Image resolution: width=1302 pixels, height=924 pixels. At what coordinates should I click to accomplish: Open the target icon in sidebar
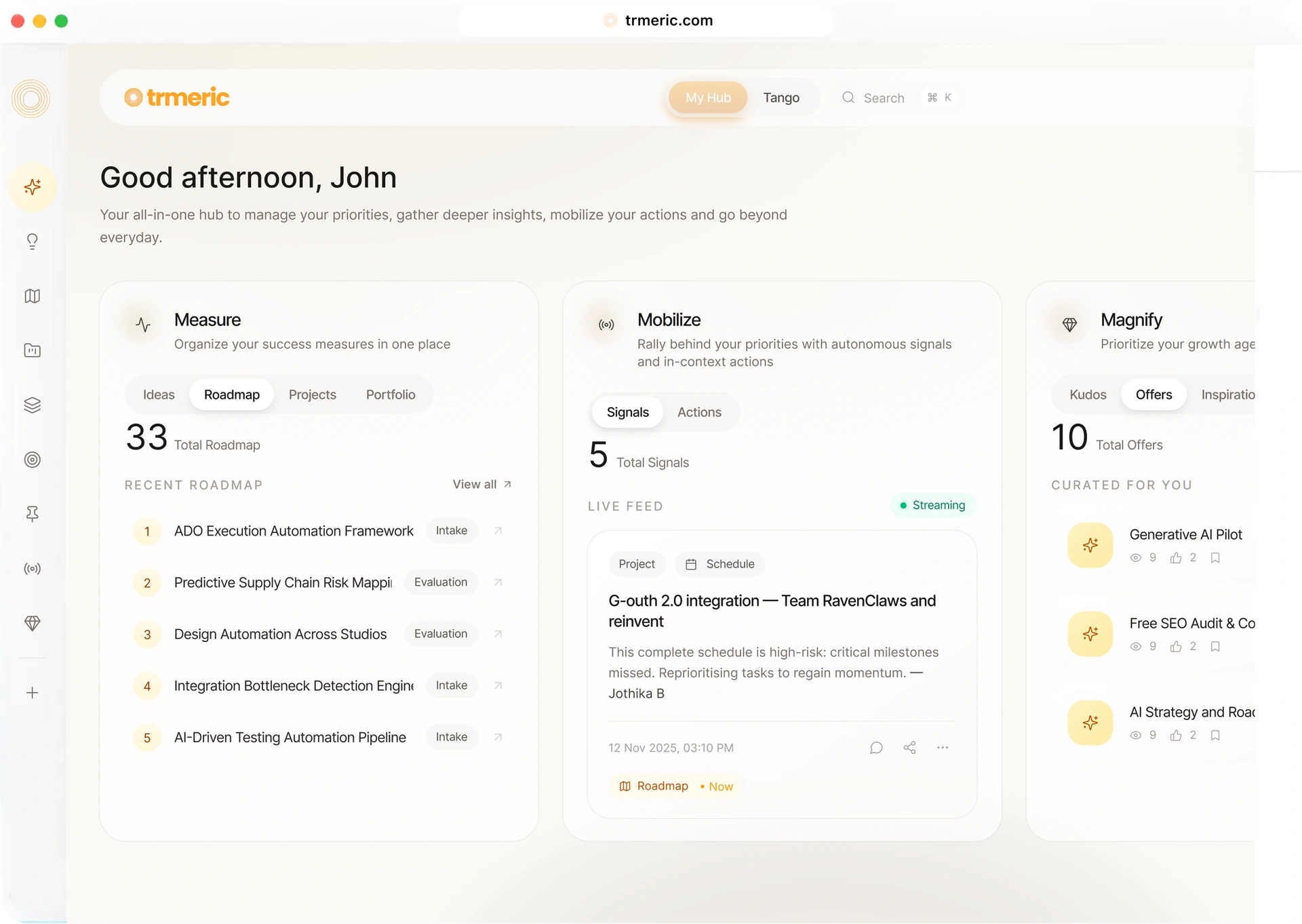point(32,460)
